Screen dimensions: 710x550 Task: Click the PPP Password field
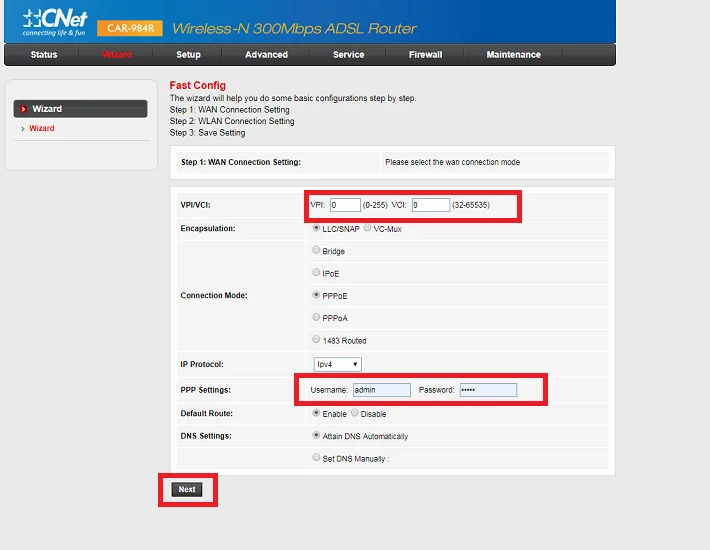[488, 390]
